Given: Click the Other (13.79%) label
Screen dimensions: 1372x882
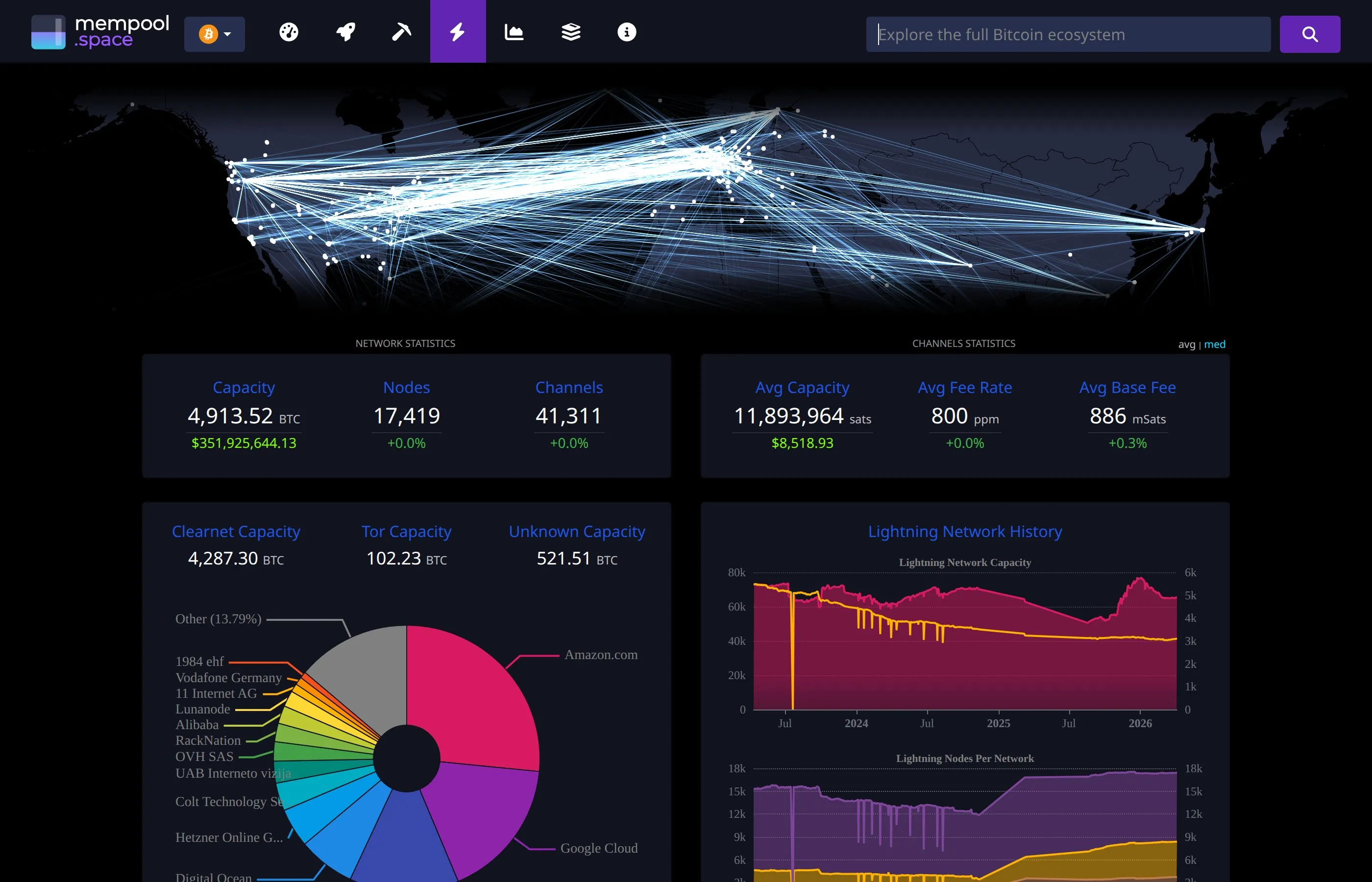Looking at the screenshot, I should [218, 619].
